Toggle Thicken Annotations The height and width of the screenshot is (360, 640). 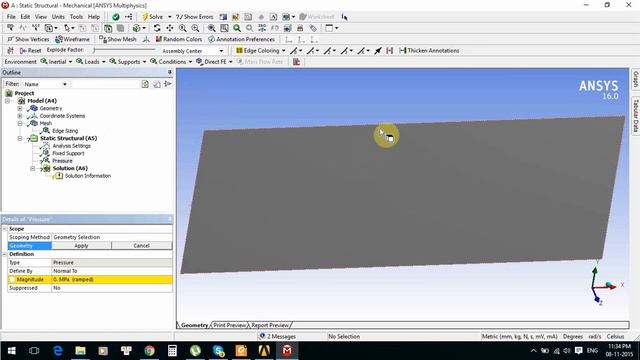(x=429, y=51)
